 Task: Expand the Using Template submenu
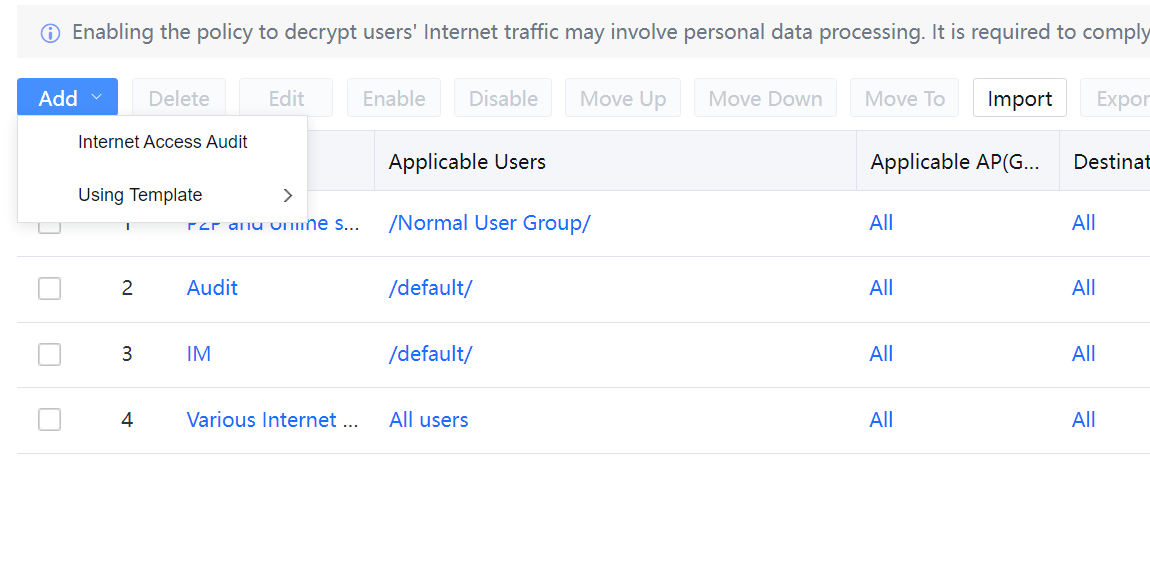(x=162, y=195)
